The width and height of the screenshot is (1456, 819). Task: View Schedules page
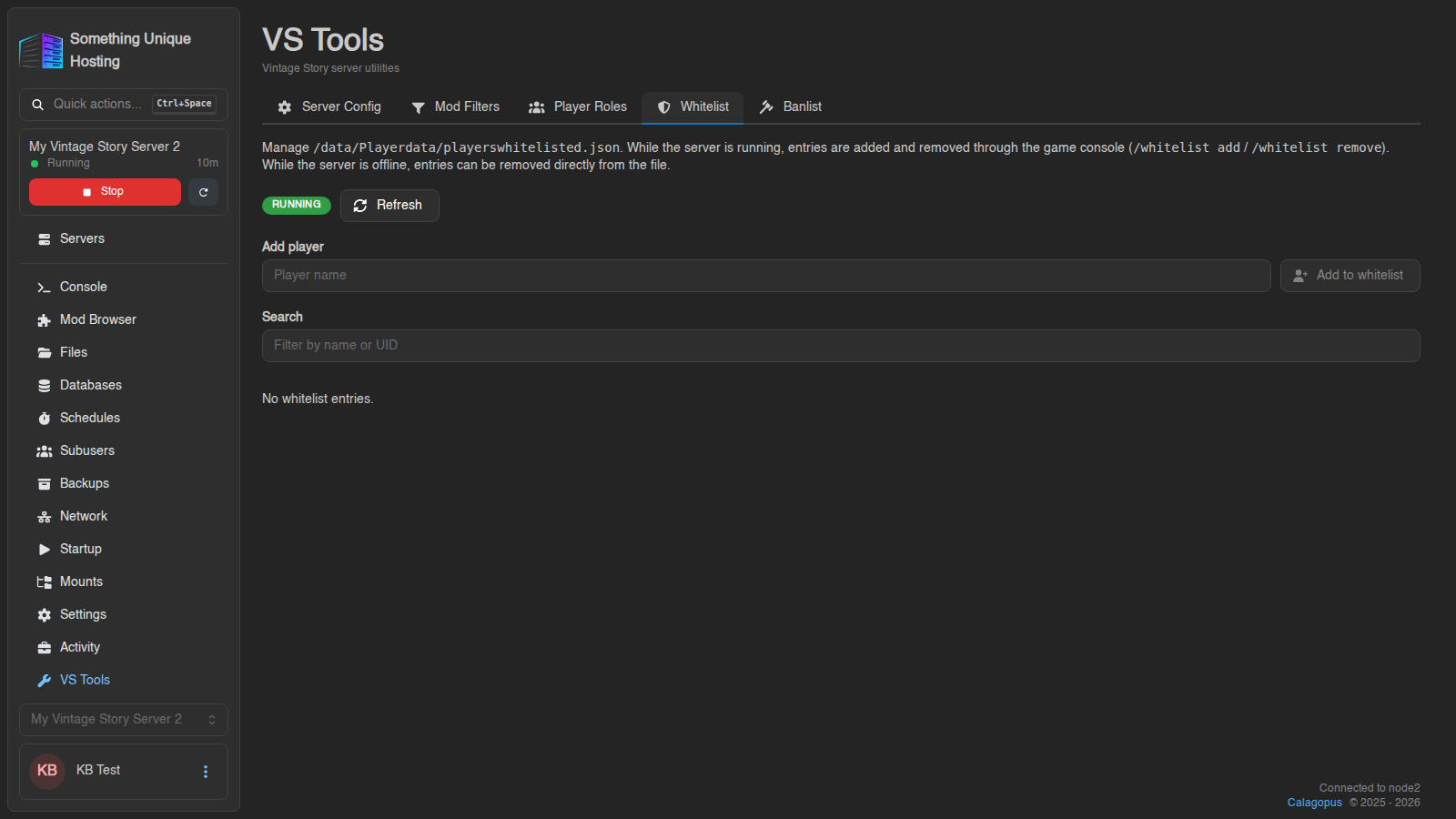(x=124, y=418)
